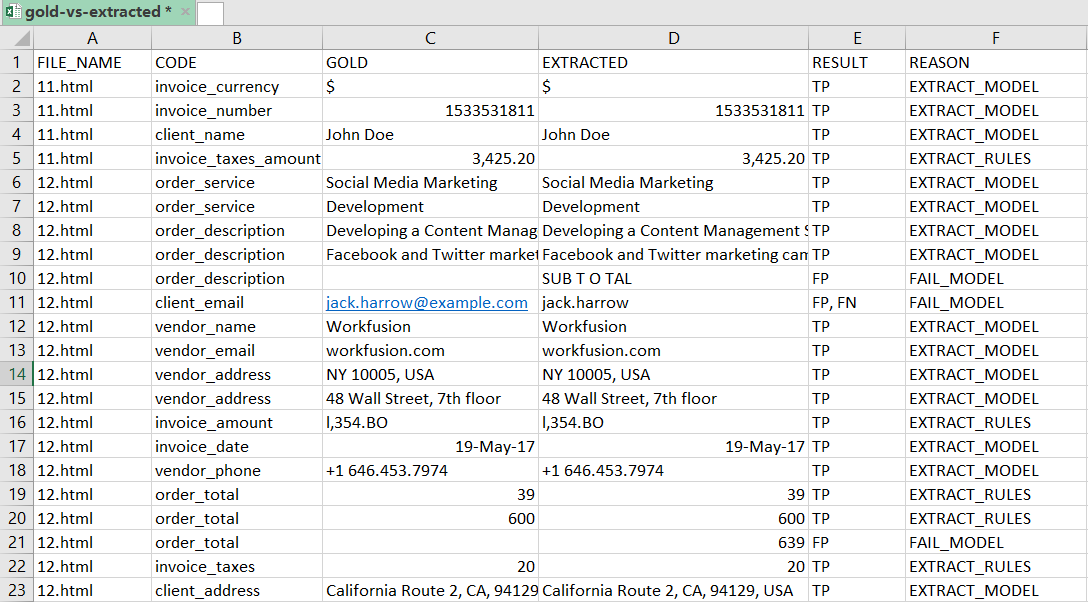Select row 21 header
This screenshot has height=602, width=1088.
click(x=17, y=542)
